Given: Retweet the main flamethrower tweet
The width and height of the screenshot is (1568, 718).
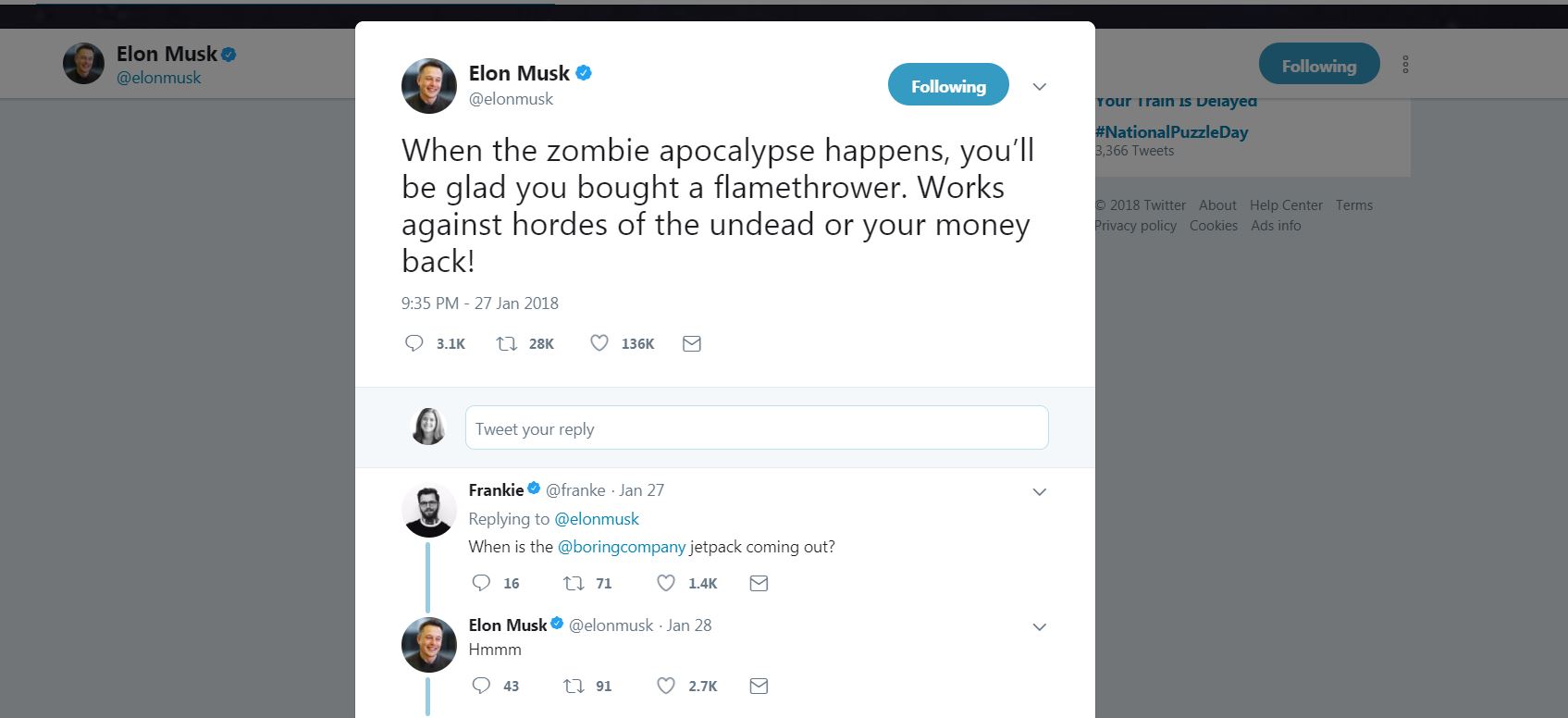Looking at the screenshot, I should point(506,343).
